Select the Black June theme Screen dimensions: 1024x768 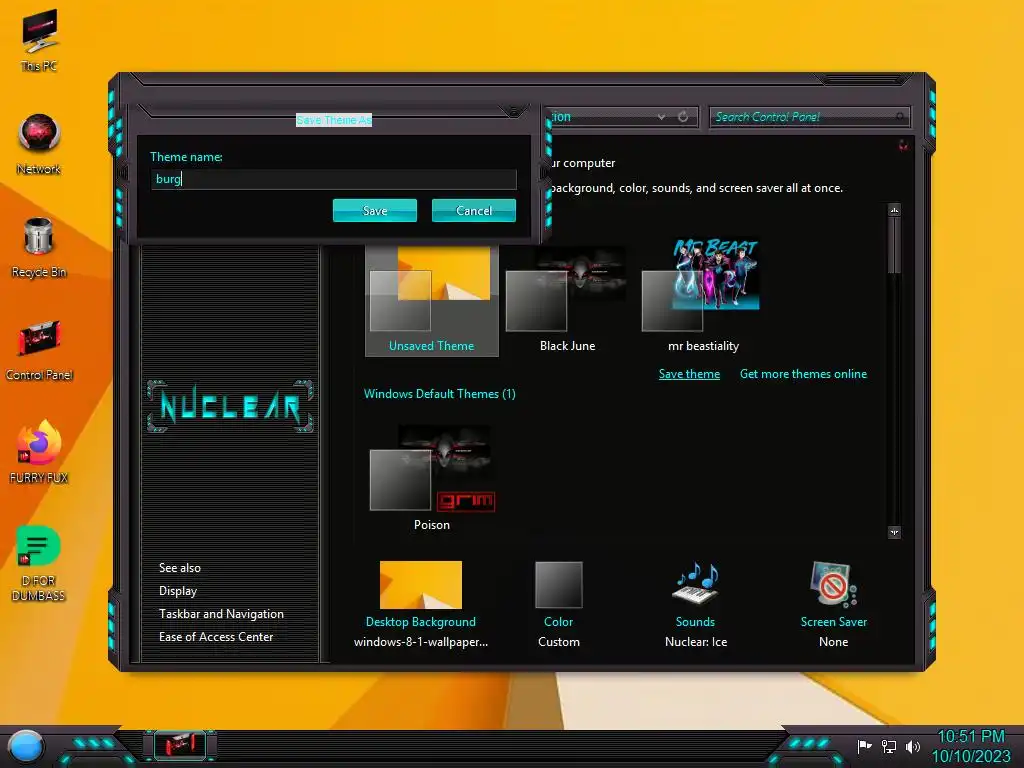(x=567, y=300)
